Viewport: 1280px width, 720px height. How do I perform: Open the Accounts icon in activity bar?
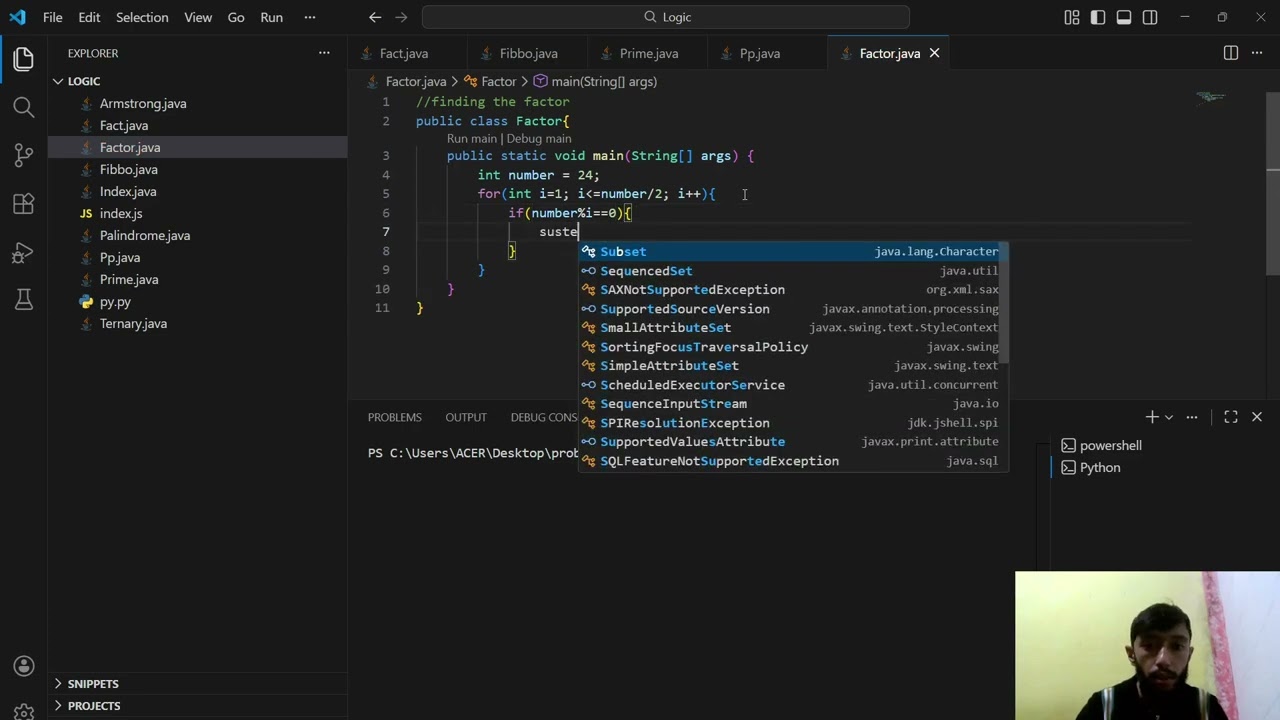(24, 667)
